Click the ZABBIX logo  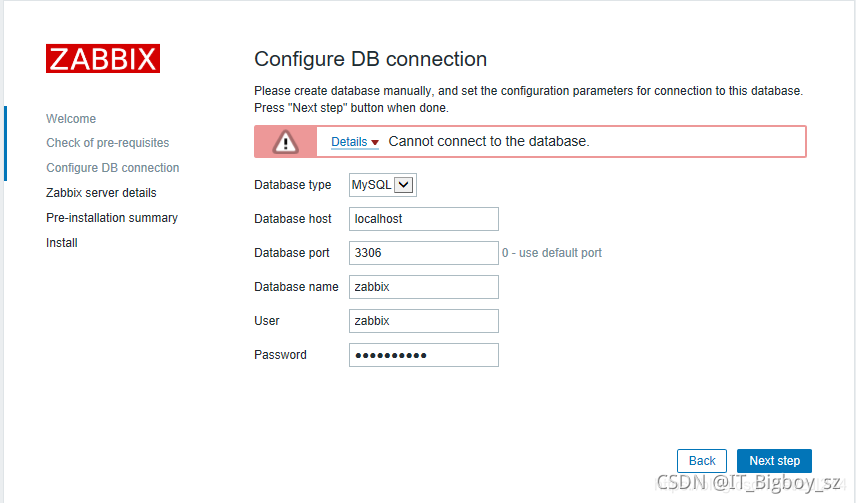(103, 58)
